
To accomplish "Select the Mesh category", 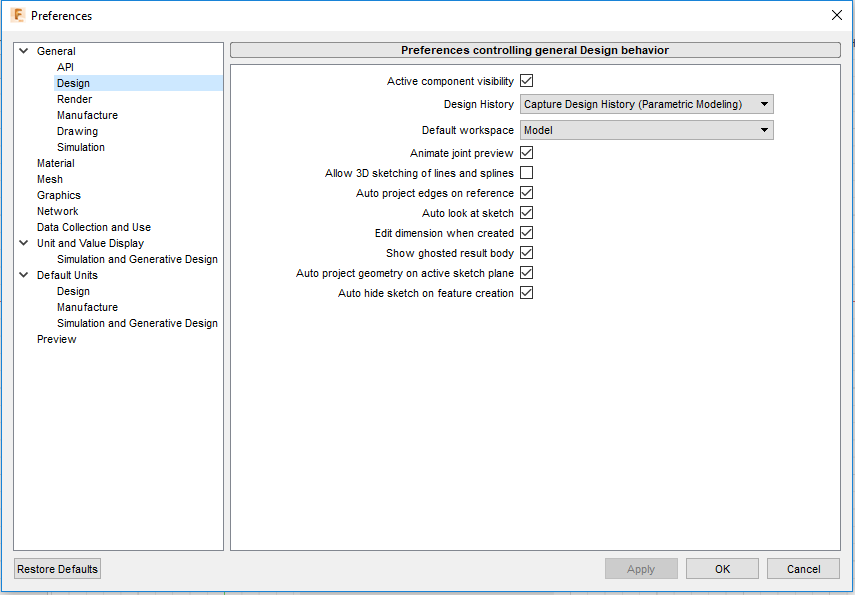I will coord(50,179).
